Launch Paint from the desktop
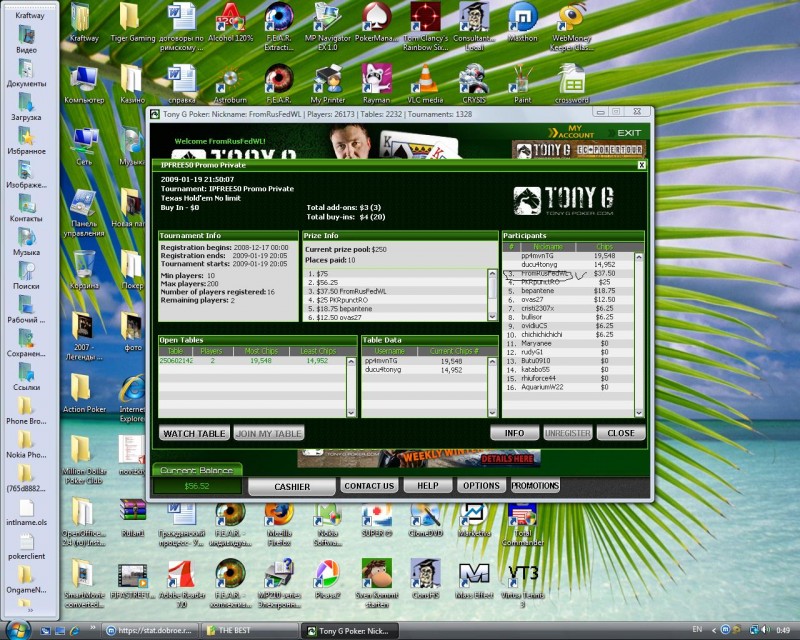 point(521,78)
